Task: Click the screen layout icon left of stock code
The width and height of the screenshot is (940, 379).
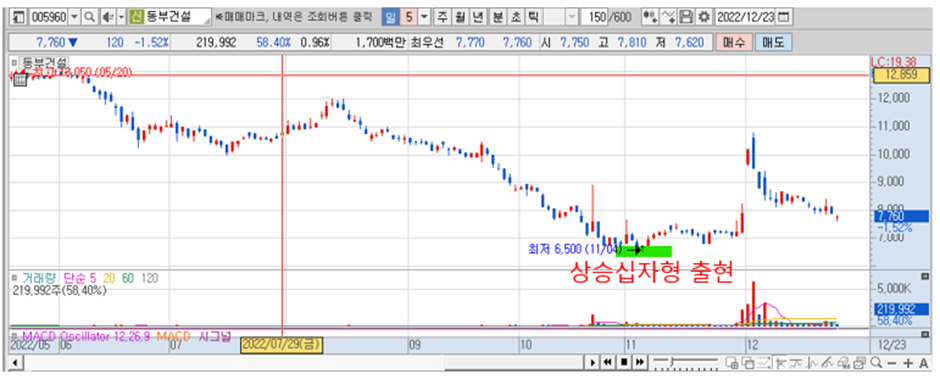Action: pyautogui.click(x=20, y=17)
